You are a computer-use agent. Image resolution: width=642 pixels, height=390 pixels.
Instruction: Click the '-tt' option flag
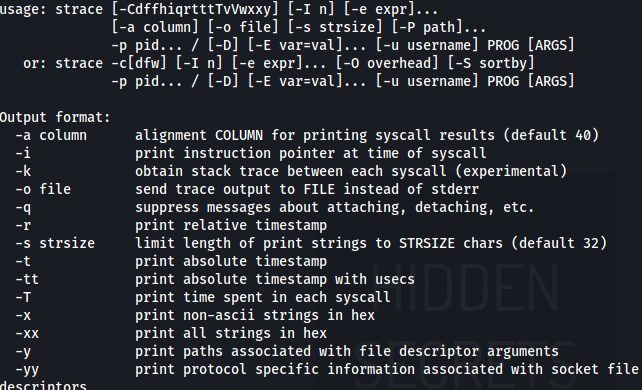pos(27,280)
